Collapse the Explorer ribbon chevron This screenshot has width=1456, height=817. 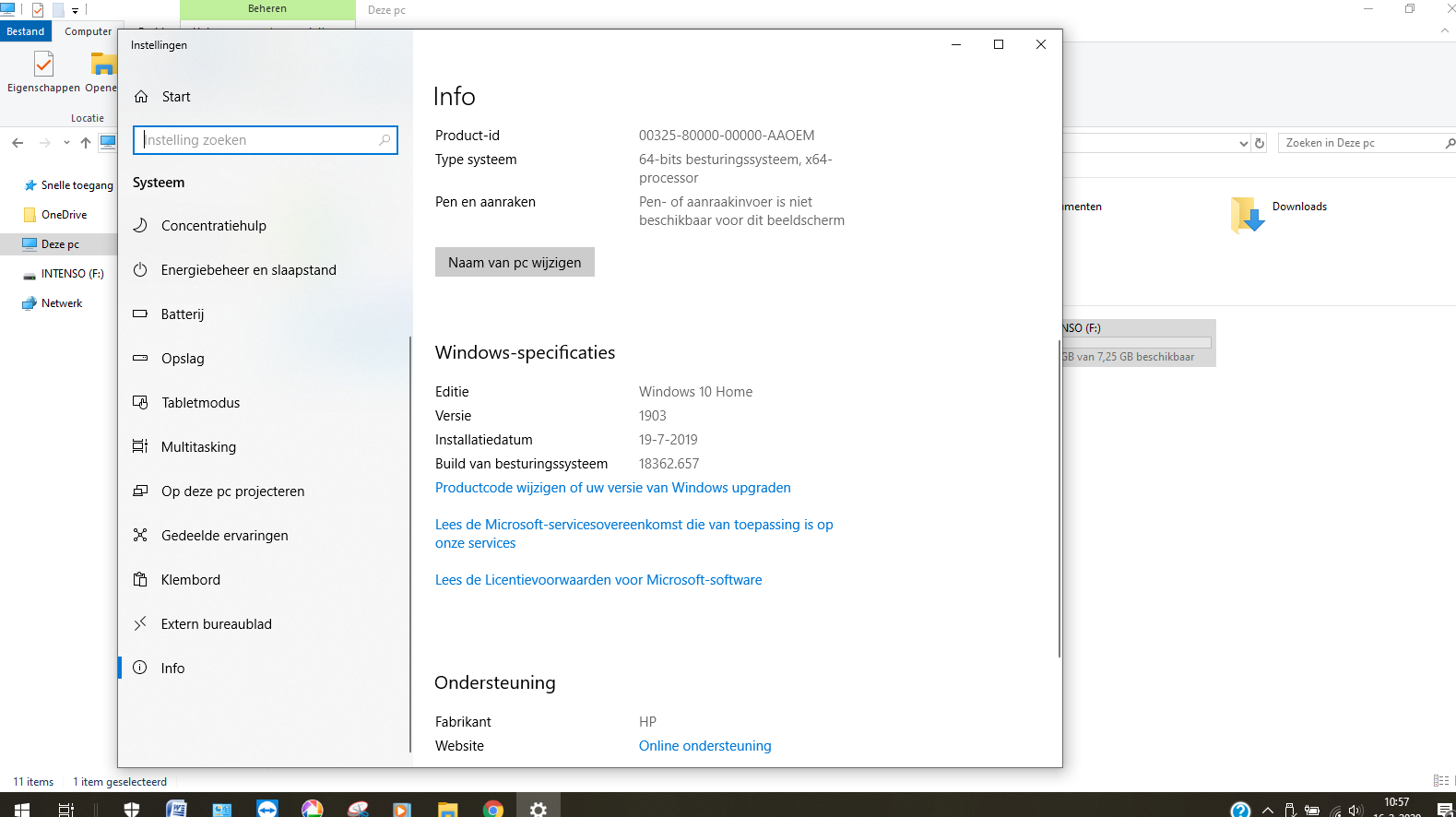(x=1444, y=30)
